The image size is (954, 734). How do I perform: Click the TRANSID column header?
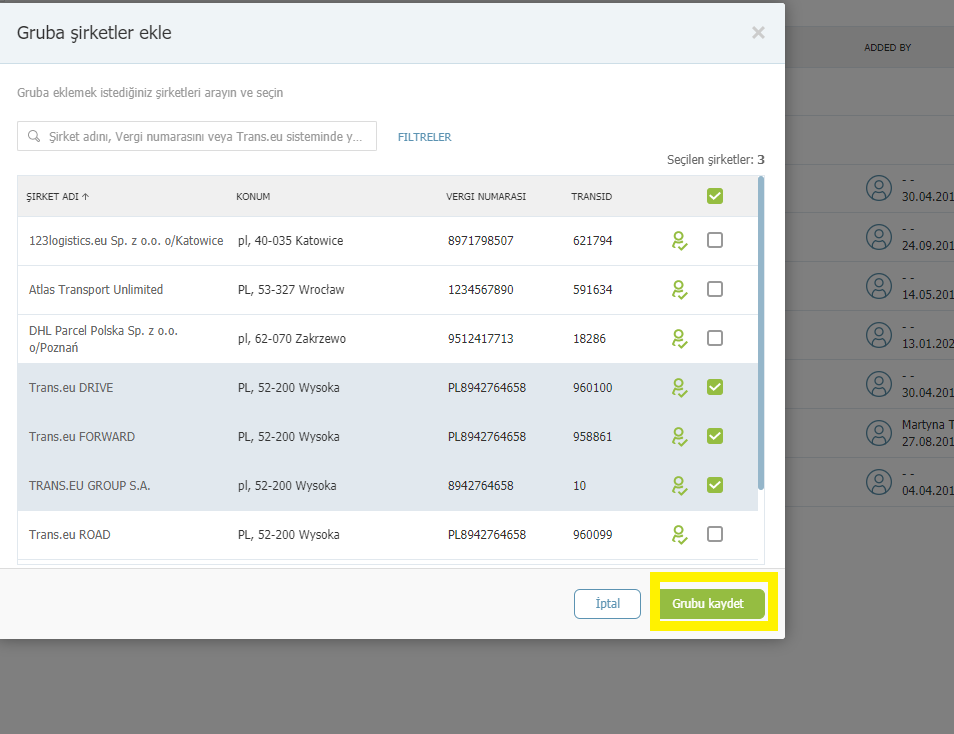[x=591, y=197]
